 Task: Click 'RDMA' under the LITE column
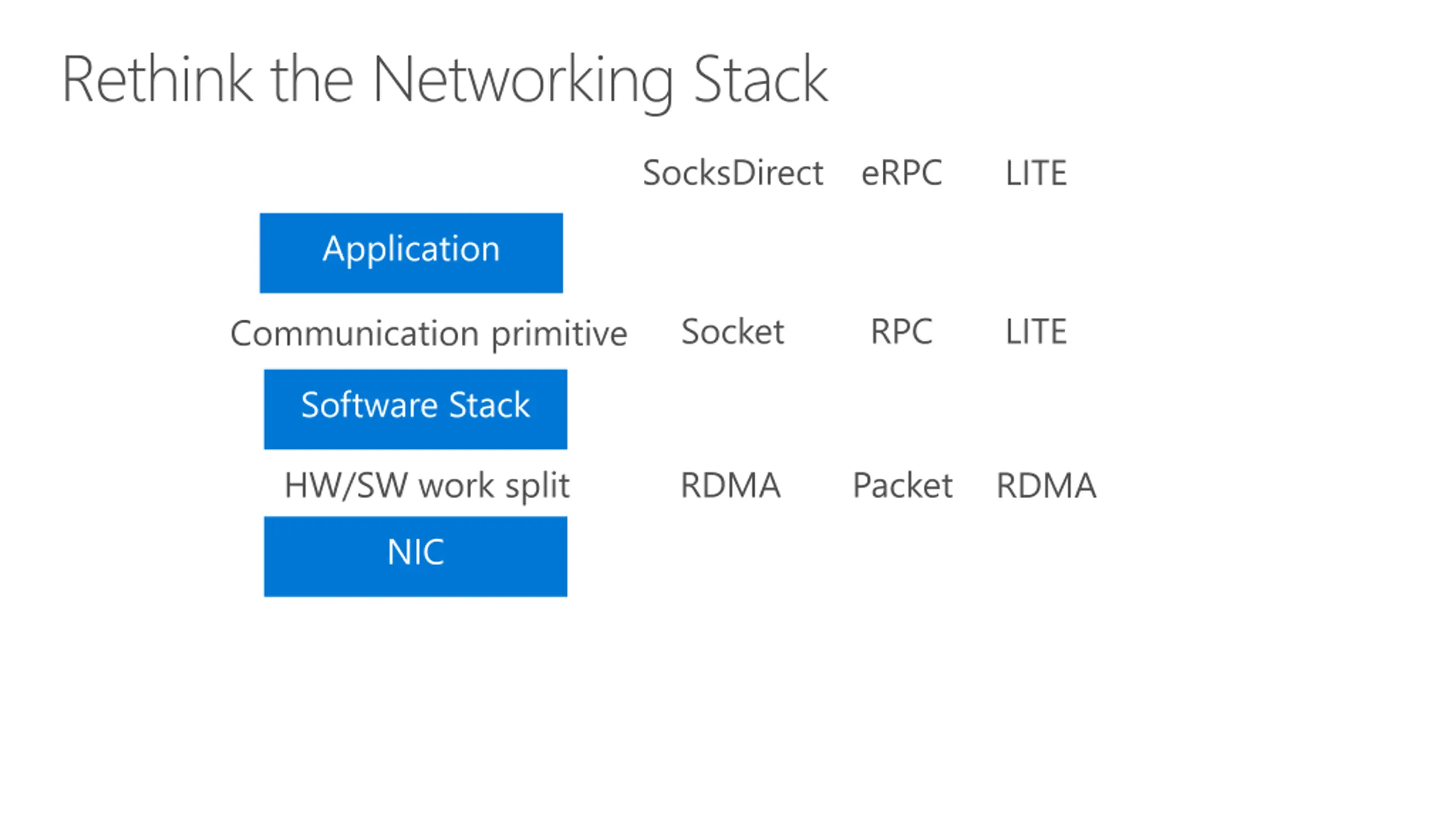[x=1046, y=485]
